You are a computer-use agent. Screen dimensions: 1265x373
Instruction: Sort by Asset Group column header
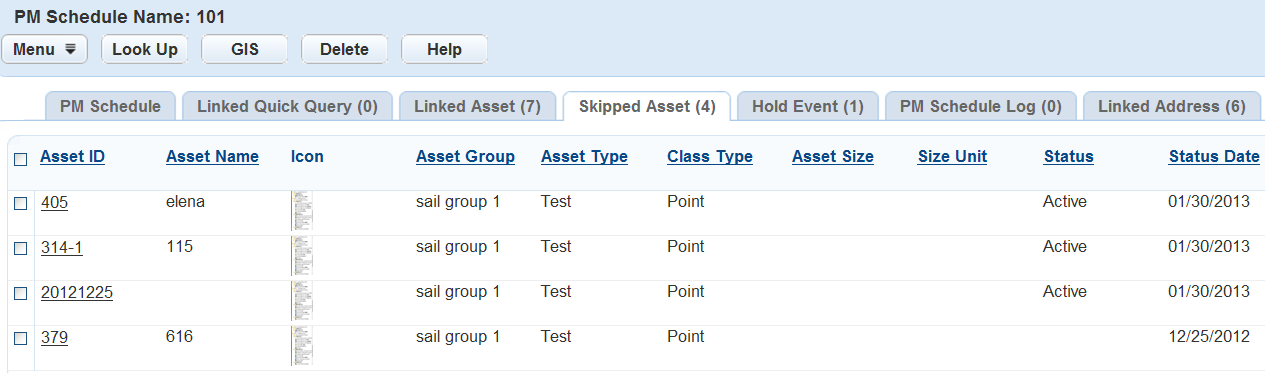click(465, 157)
